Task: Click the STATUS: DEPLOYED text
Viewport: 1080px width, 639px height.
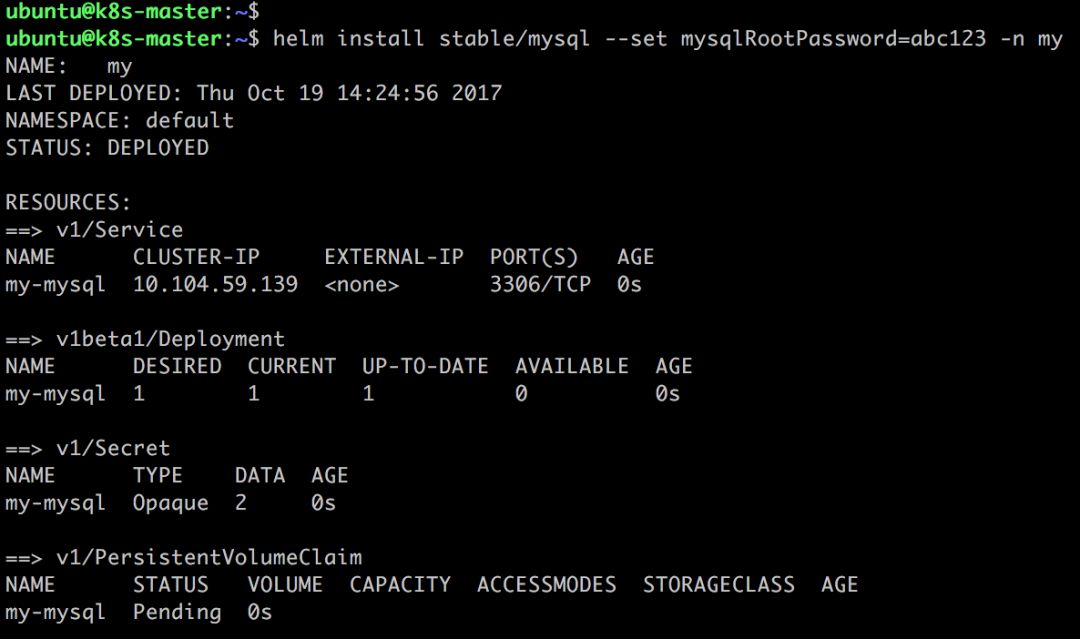Action: point(107,147)
